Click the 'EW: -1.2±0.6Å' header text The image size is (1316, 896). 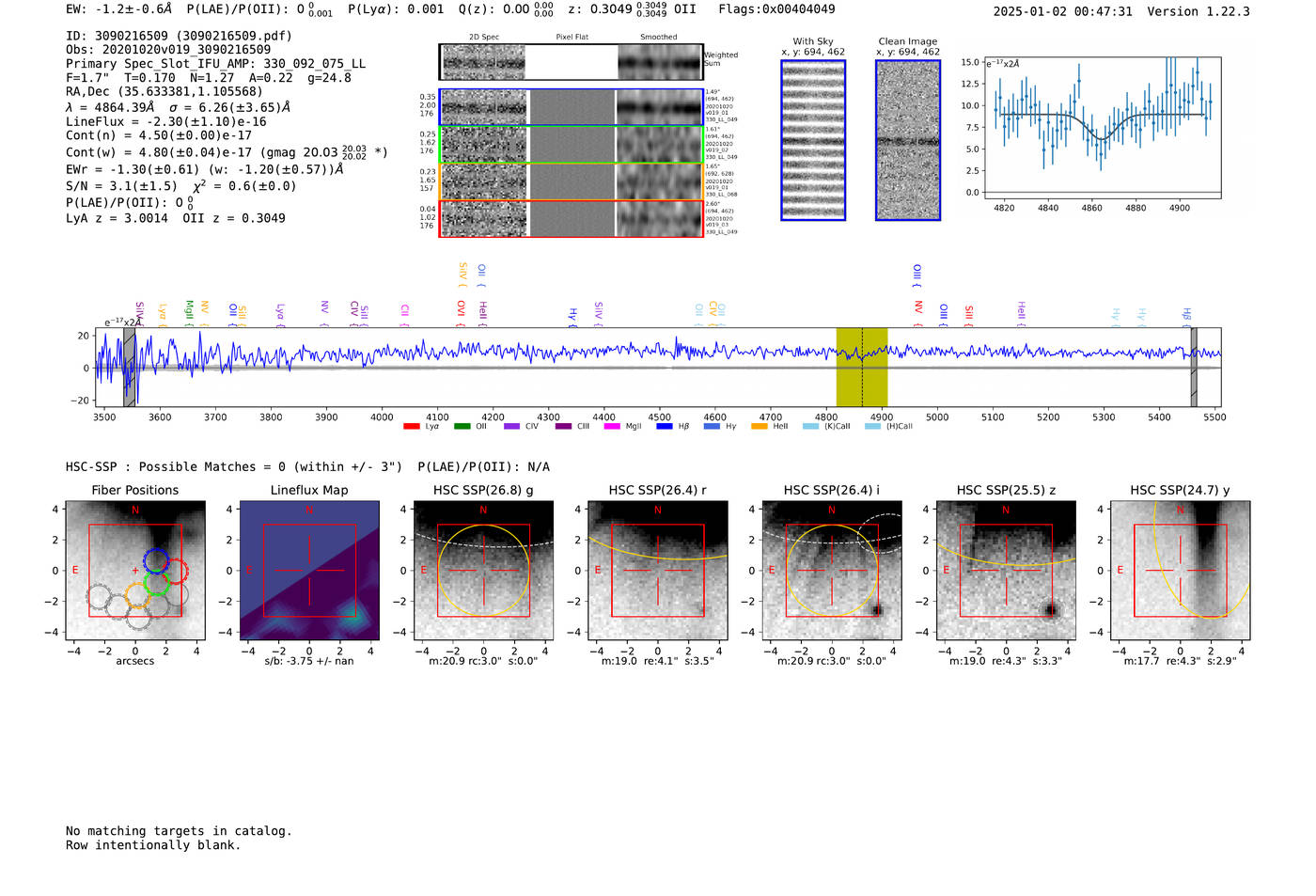click(x=119, y=8)
